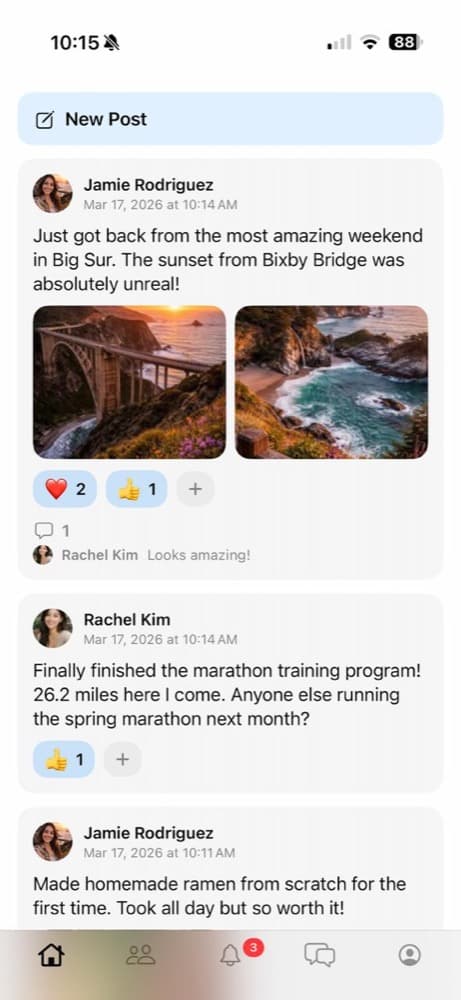The height and width of the screenshot is (1000, 461).
Task: Open the Home tab icon
Action: coord(51,955)
